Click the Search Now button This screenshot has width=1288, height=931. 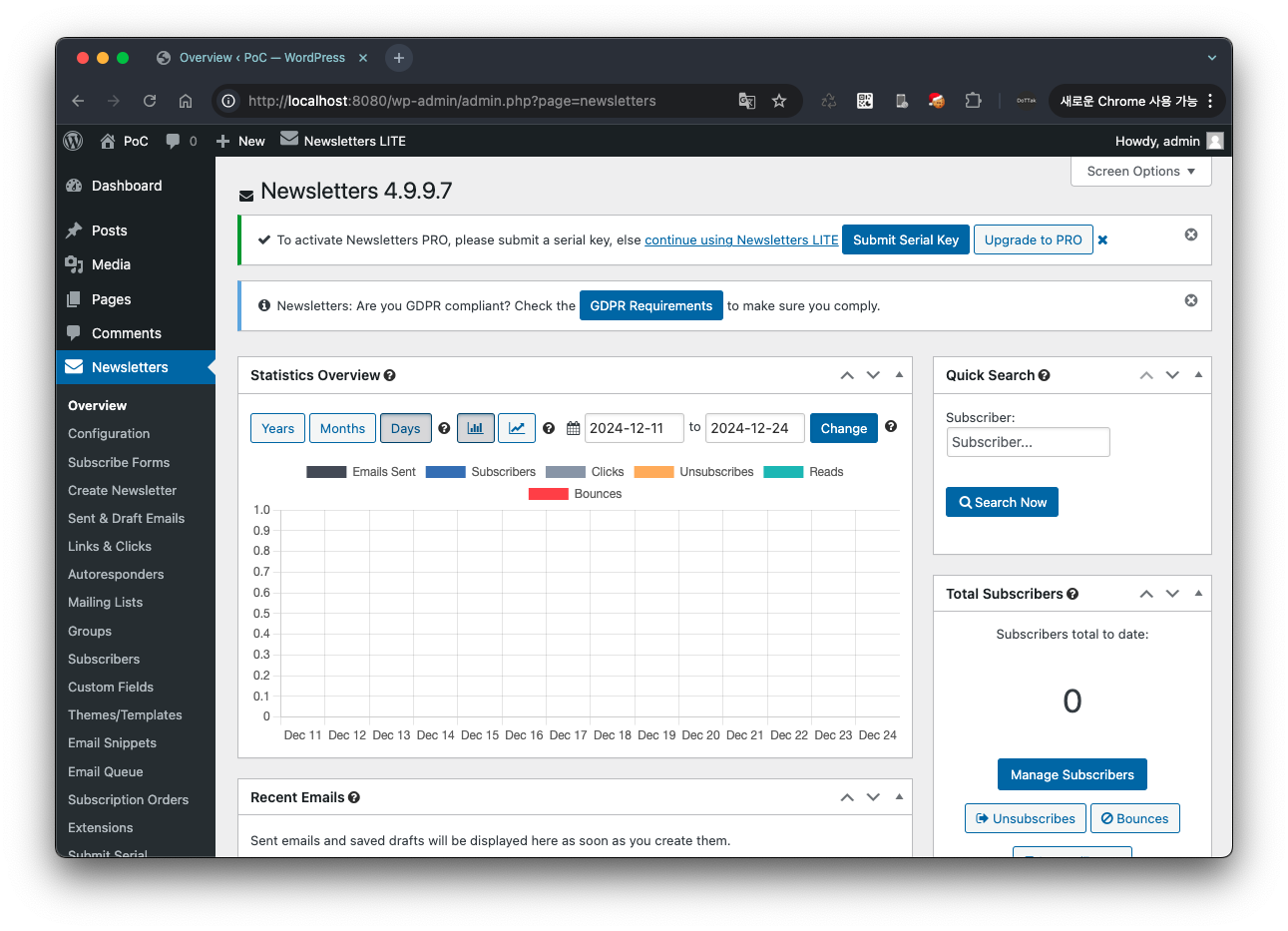pyautogui.click(x=1002, y=502)
